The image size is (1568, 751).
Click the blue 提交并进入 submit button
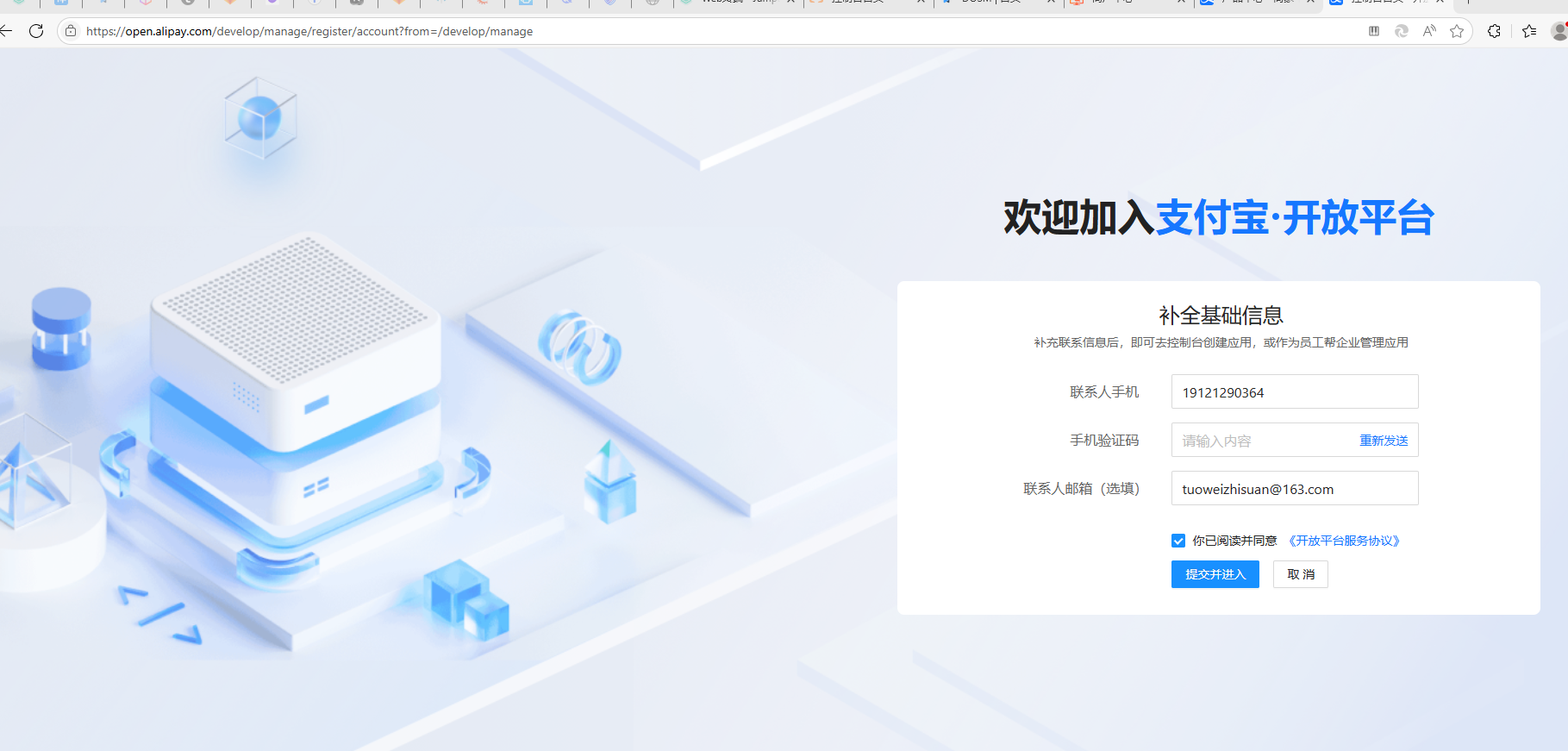(x=1215, y=574)
